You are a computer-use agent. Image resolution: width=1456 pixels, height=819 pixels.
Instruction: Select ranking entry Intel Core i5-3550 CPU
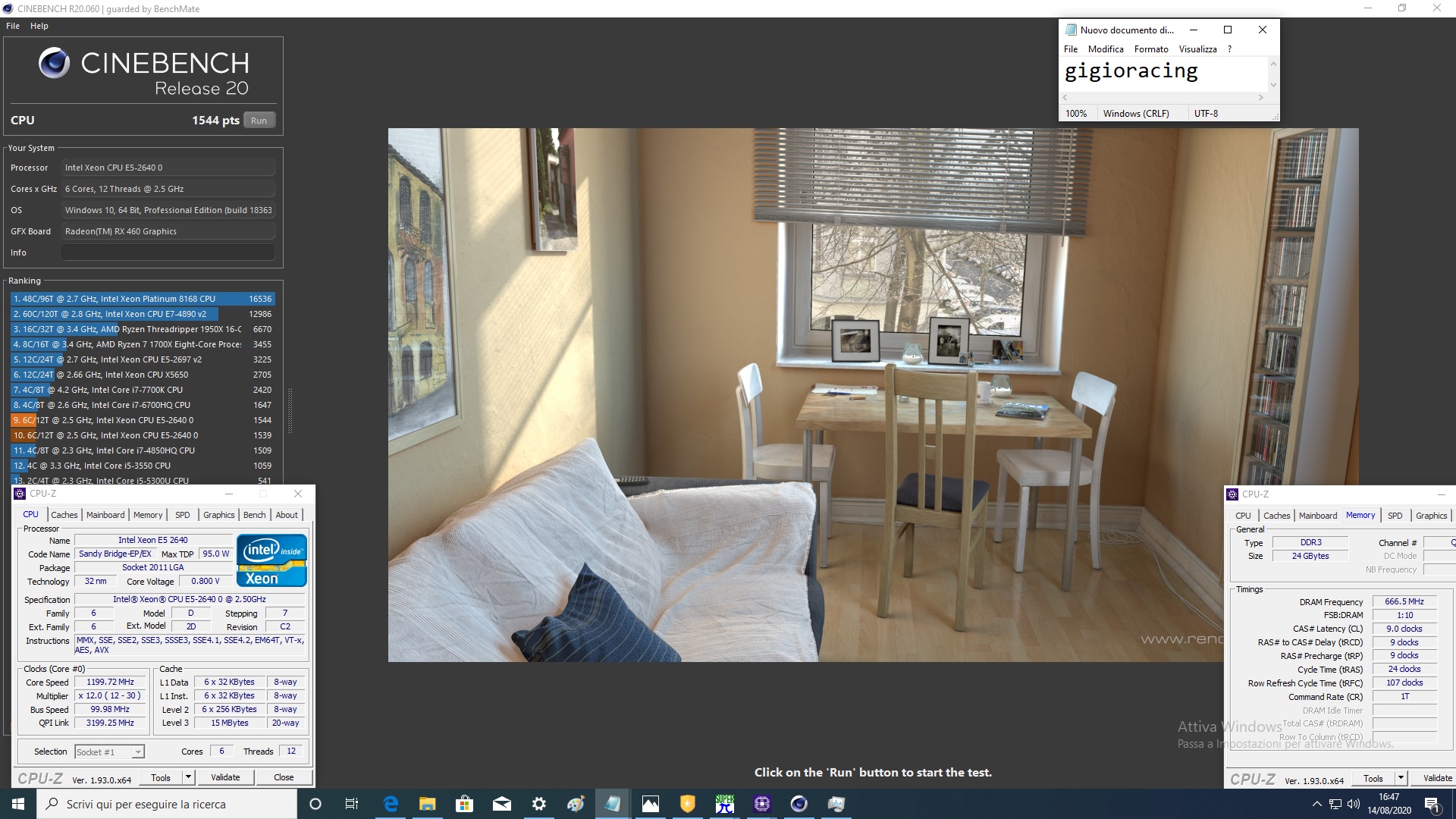pos(143,466)
